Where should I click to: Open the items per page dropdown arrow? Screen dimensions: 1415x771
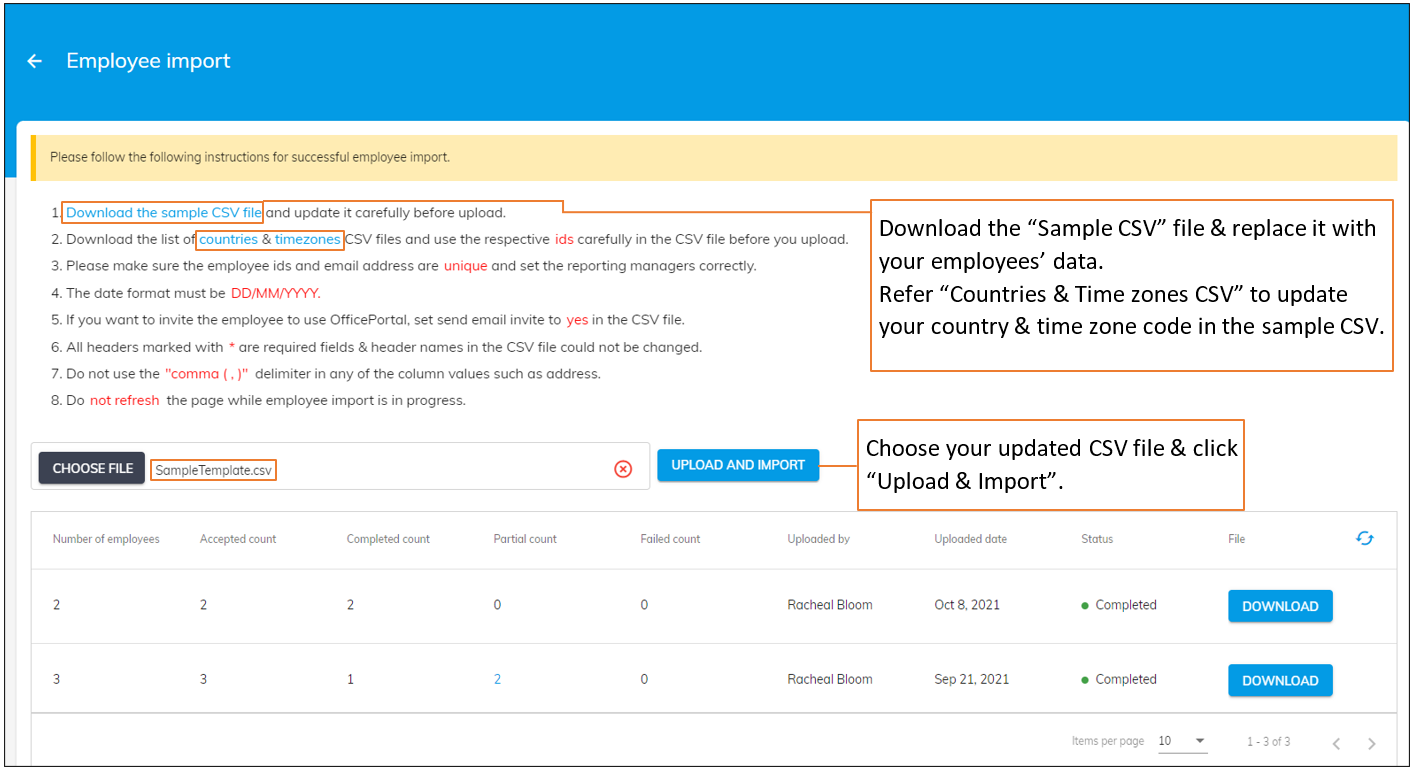(x=1200, y=741)
